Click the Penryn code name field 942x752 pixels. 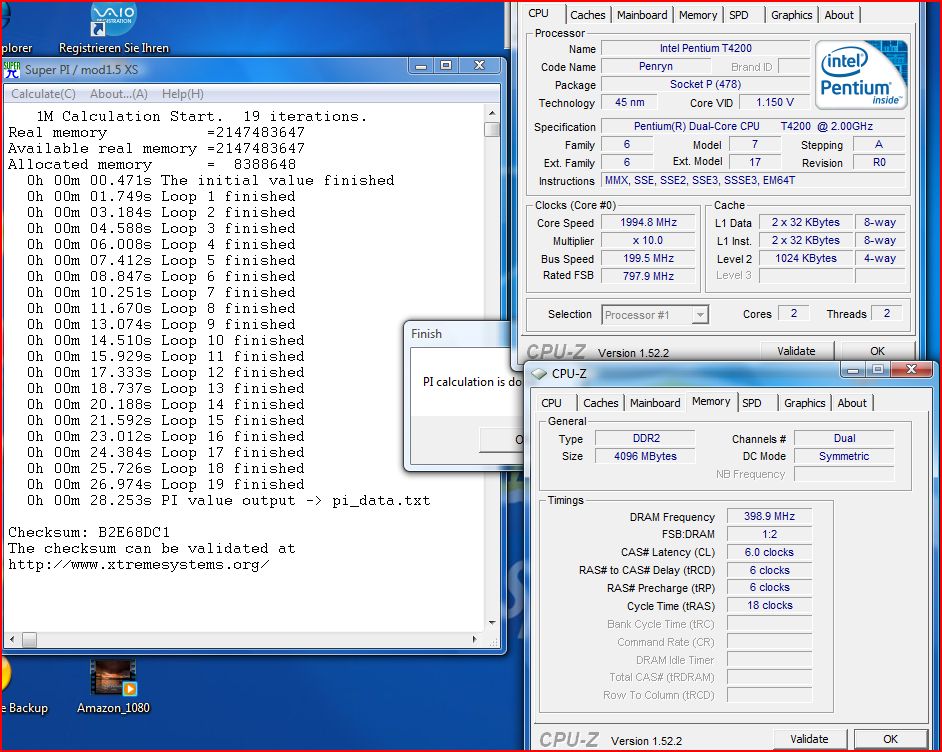(655, 66)
